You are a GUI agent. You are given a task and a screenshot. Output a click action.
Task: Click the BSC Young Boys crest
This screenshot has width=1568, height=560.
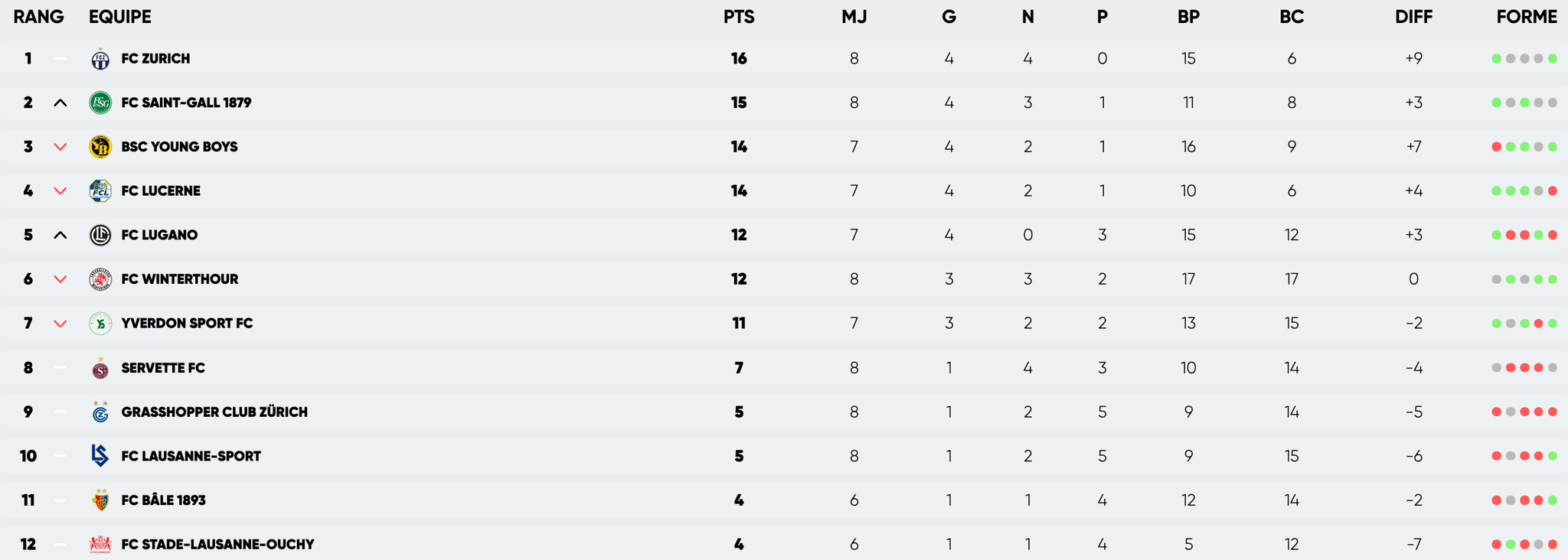click(x=100, y=147)
